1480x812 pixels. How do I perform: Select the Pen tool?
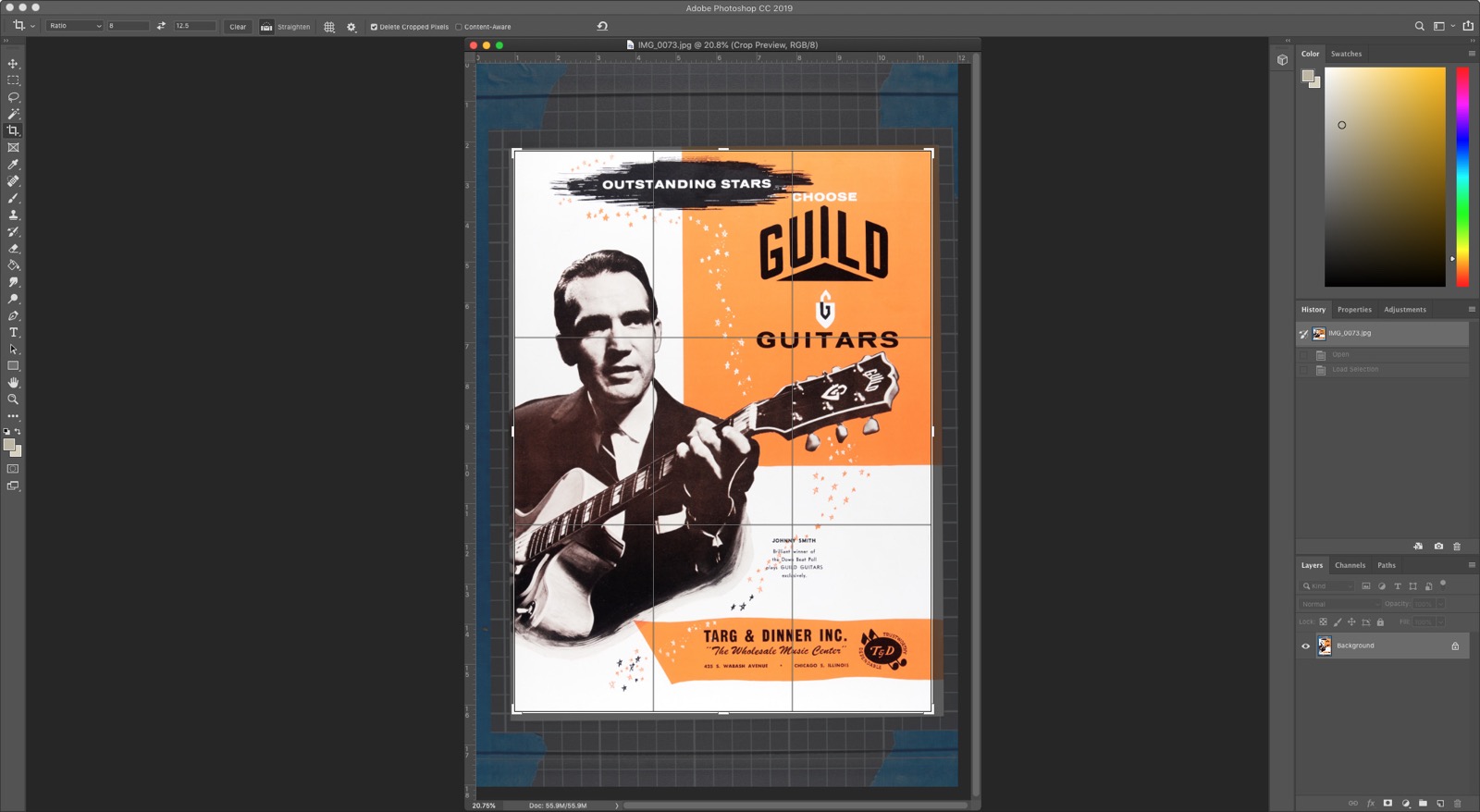coord(13,315)
